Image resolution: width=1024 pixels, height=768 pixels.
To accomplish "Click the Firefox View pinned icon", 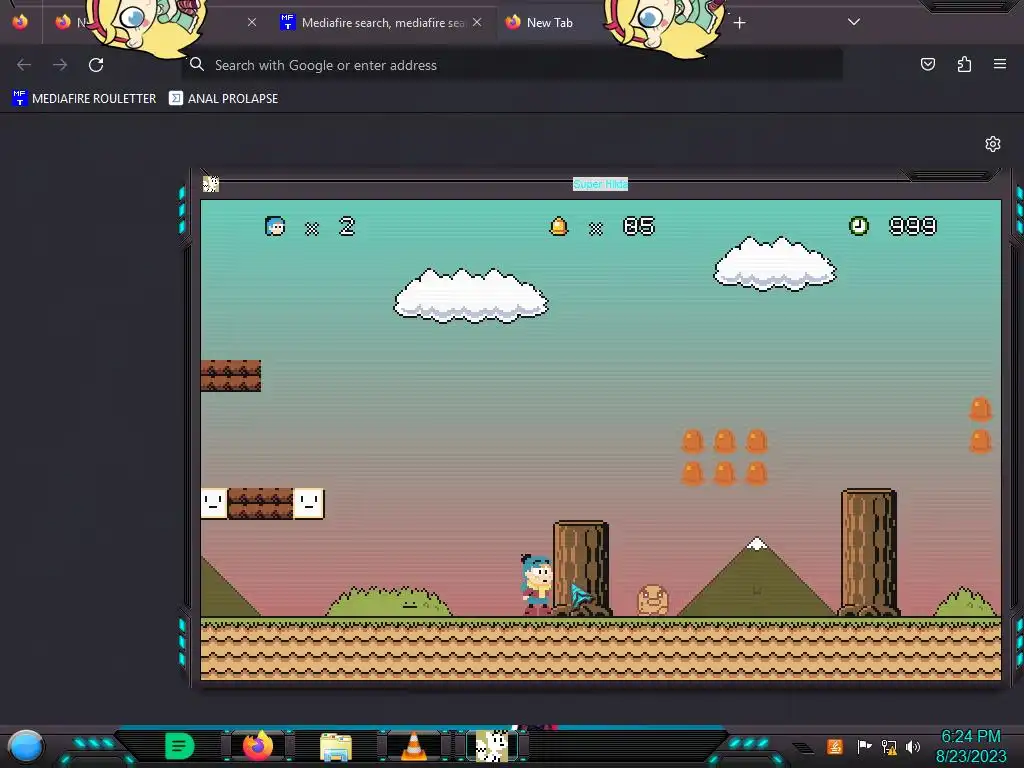I will click(20, 22).
